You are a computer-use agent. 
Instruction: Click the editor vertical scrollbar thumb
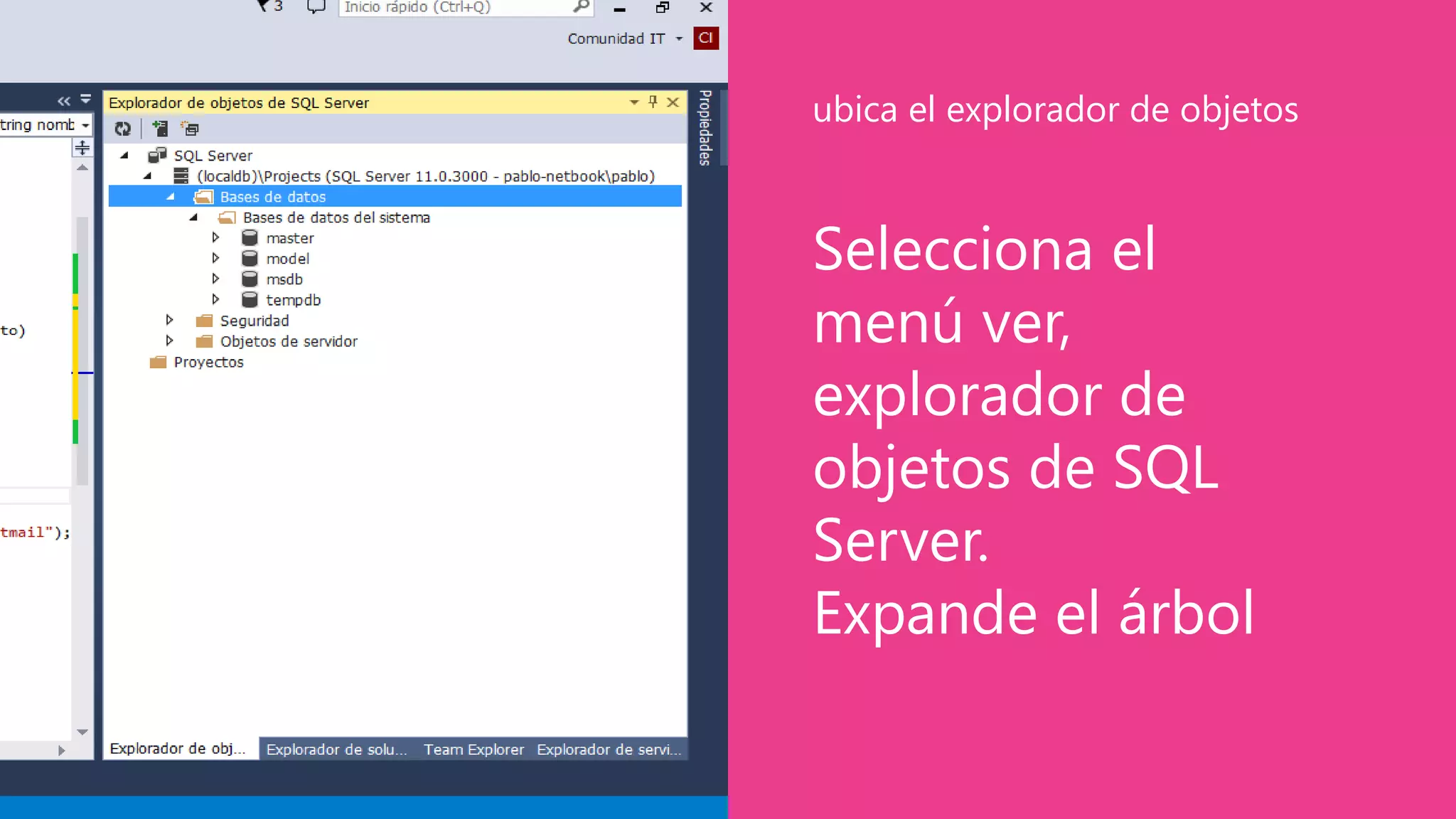pyautogui.click(x=82, y=350)
